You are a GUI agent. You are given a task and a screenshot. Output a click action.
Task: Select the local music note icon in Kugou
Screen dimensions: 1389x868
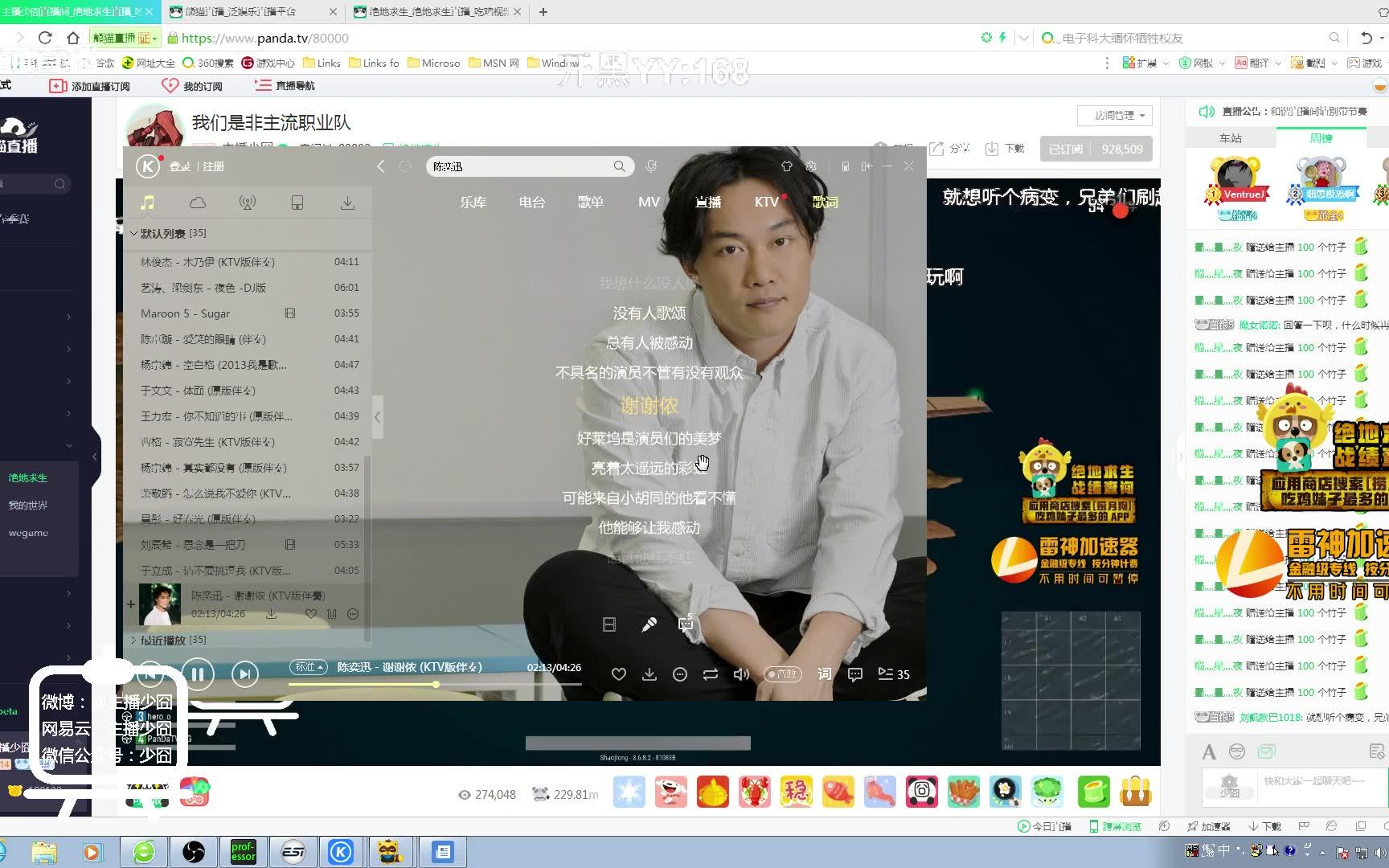(148, 203)
